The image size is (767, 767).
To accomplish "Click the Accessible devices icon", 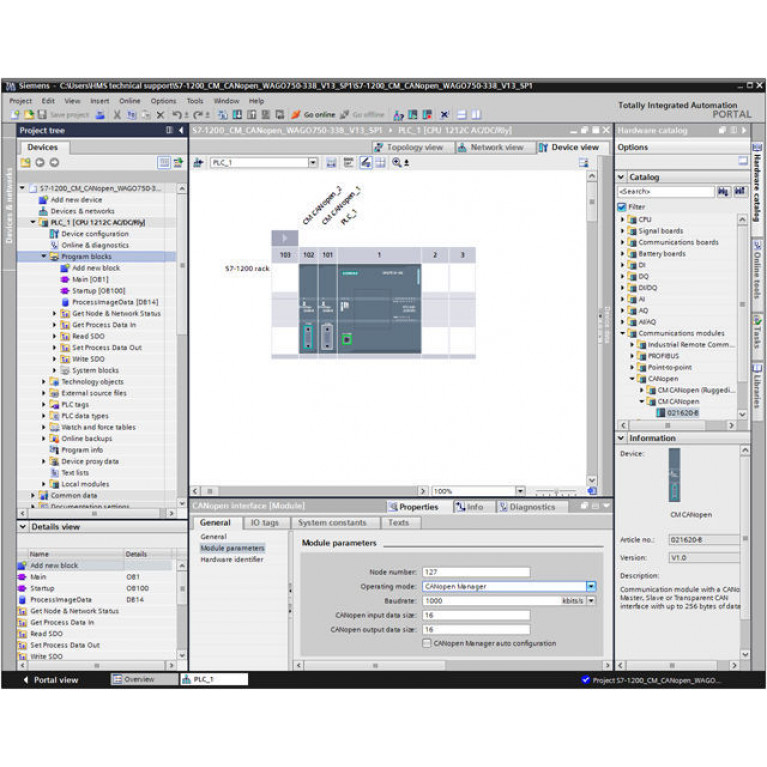I will tap(398, 115).
